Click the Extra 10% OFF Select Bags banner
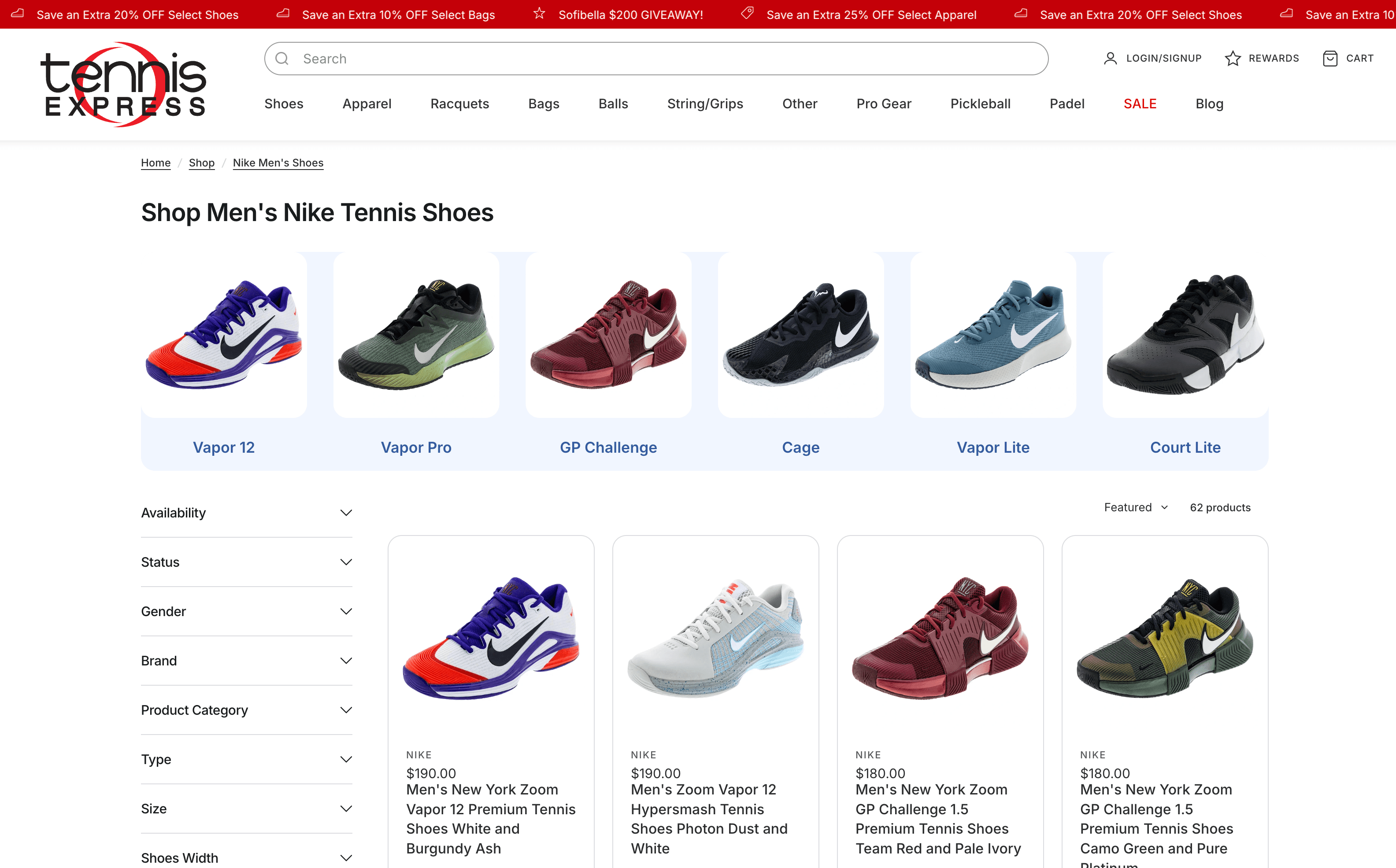Image resolution: width=1396 pixels, height=868 pixels. click(398, 15)
